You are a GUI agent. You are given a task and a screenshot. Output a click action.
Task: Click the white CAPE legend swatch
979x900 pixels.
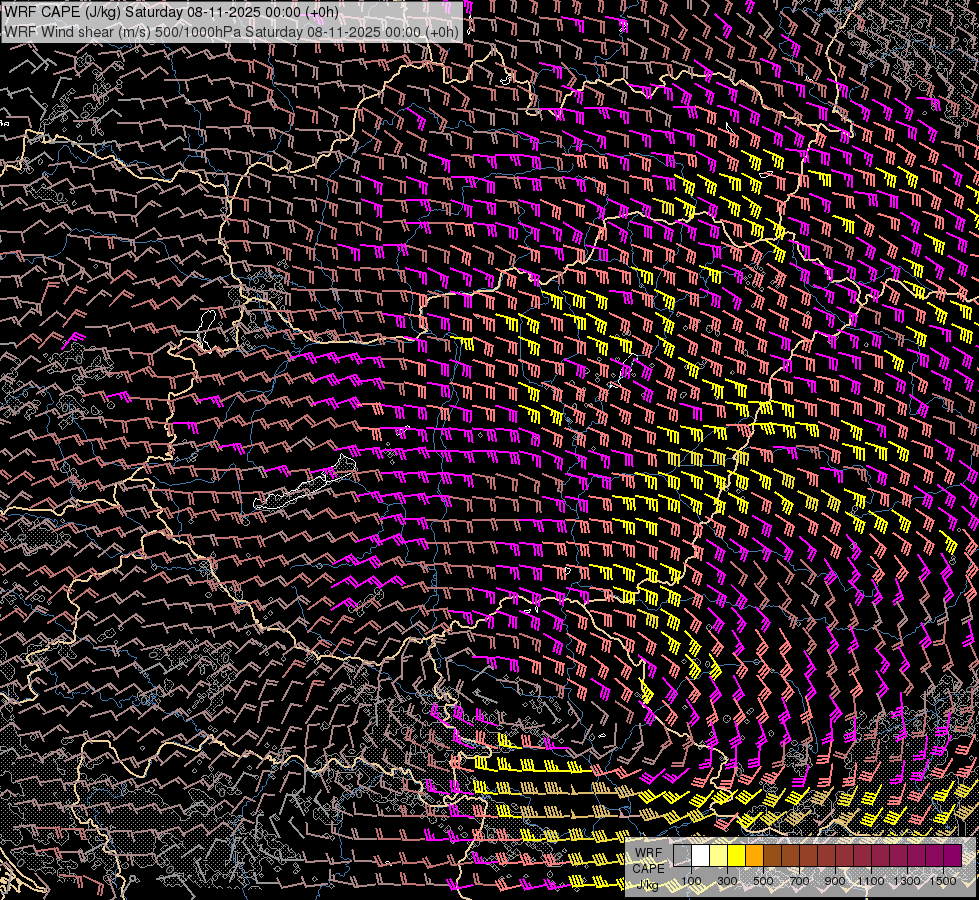pyautogui.click(x=700, y=856)
